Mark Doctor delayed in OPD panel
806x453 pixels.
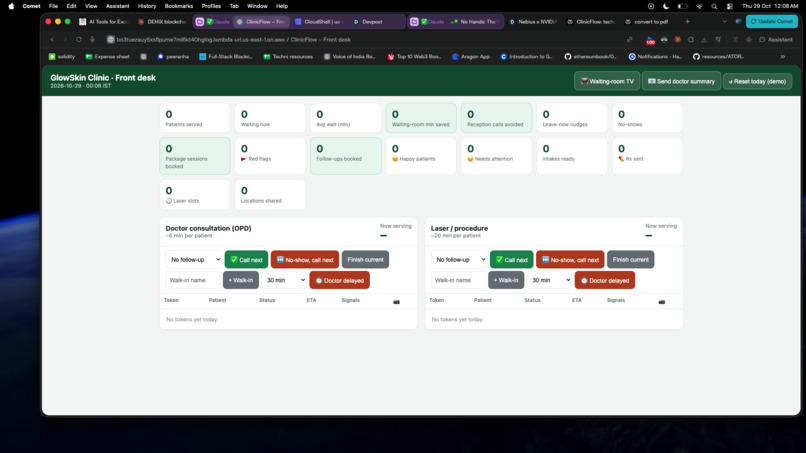339,280
